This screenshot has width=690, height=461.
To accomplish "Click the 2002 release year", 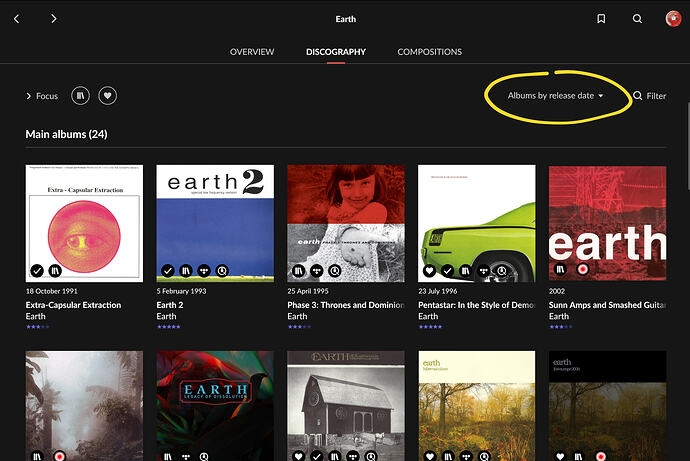I will tap(557, 291).
